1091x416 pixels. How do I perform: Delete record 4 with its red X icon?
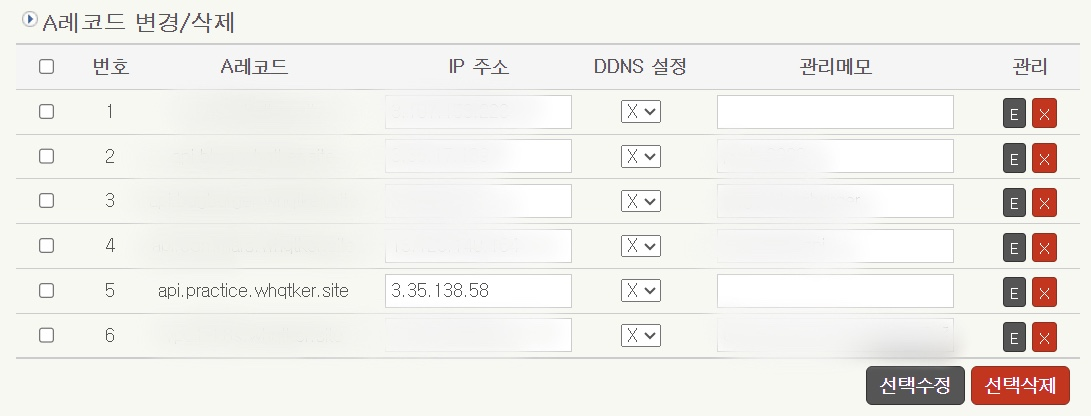tap(1044, 247)
